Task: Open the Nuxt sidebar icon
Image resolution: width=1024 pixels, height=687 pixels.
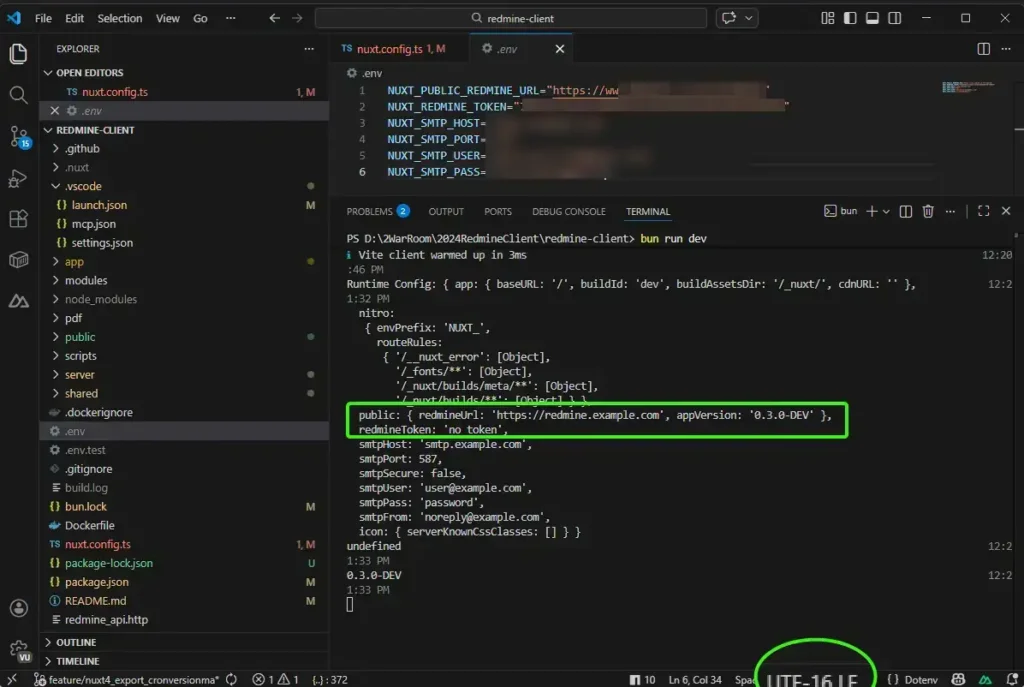Action: pos(18,300)
